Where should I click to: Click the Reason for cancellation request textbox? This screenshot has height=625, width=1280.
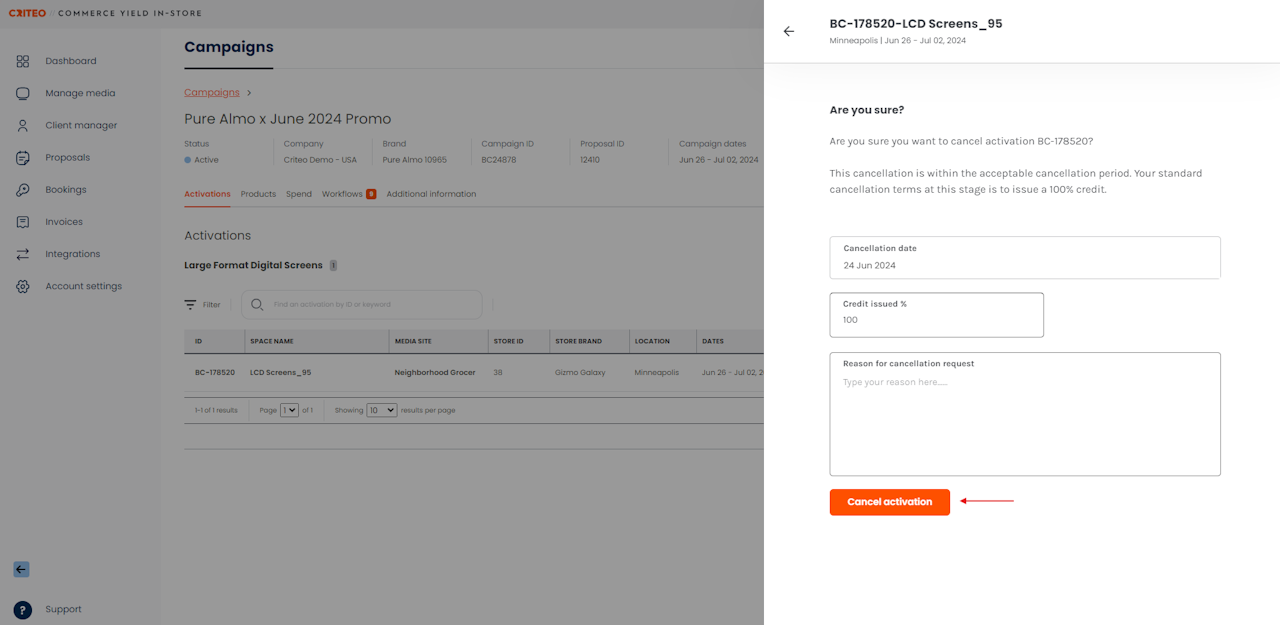coord(1025,422)
